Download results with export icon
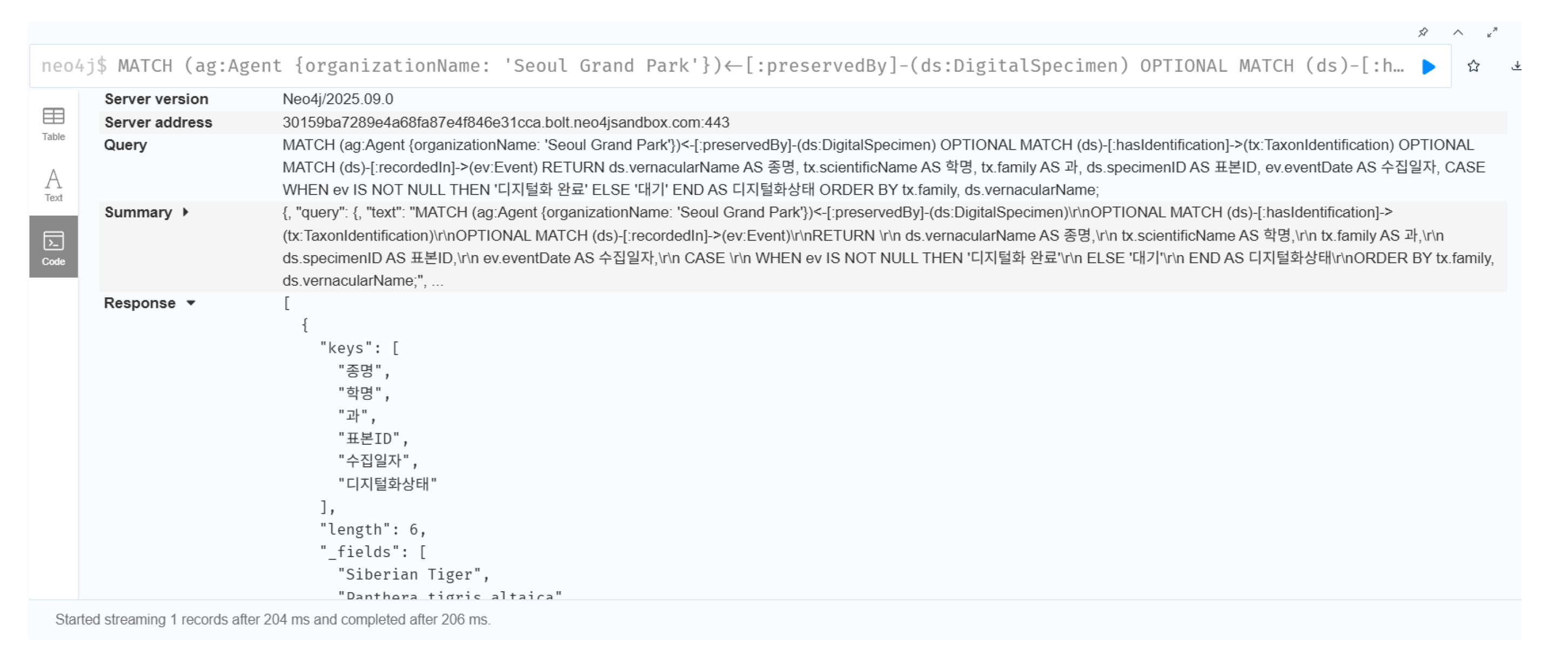This screenshot has height=656, width=1568. click(x=1516, y=66)
